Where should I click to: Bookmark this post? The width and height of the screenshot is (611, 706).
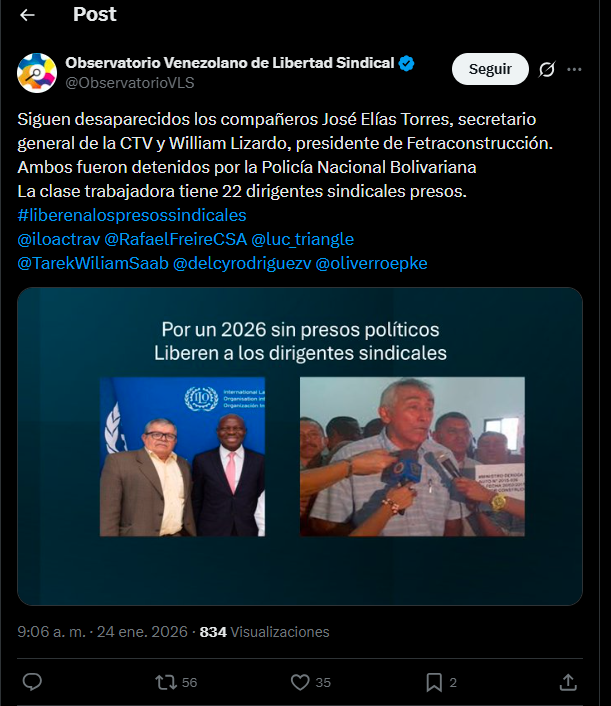point(434,682)
